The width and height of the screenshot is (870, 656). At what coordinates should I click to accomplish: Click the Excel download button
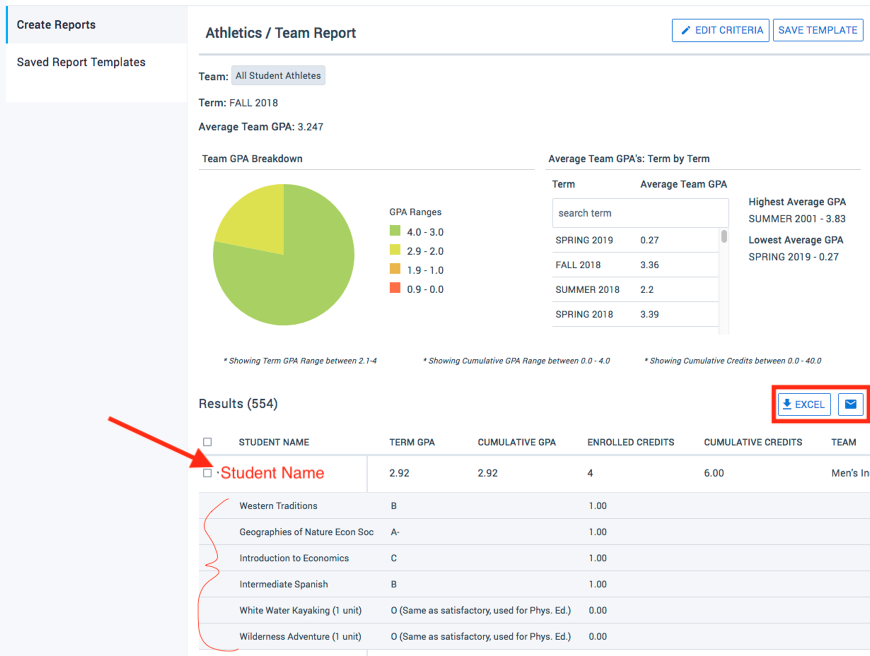point(804,404)
